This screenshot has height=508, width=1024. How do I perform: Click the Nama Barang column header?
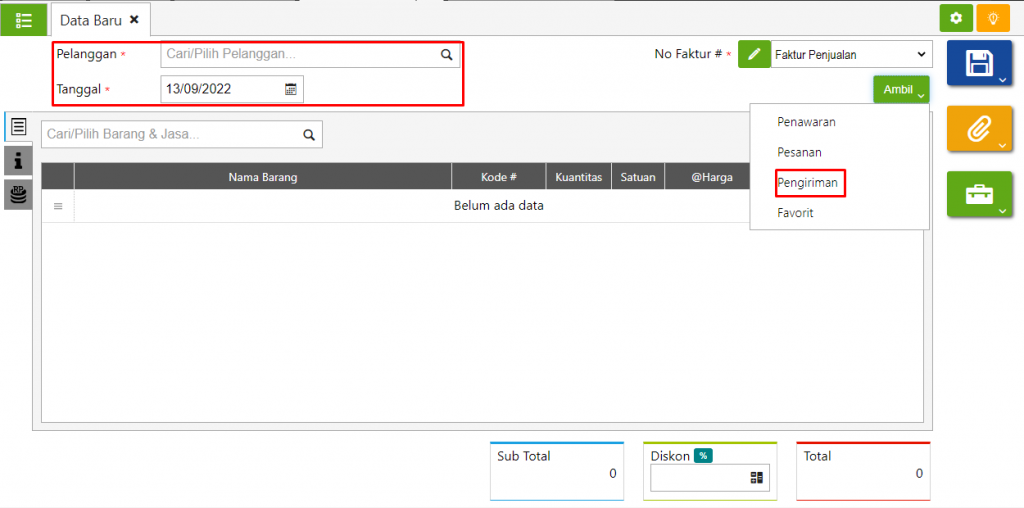coord(263,177)
